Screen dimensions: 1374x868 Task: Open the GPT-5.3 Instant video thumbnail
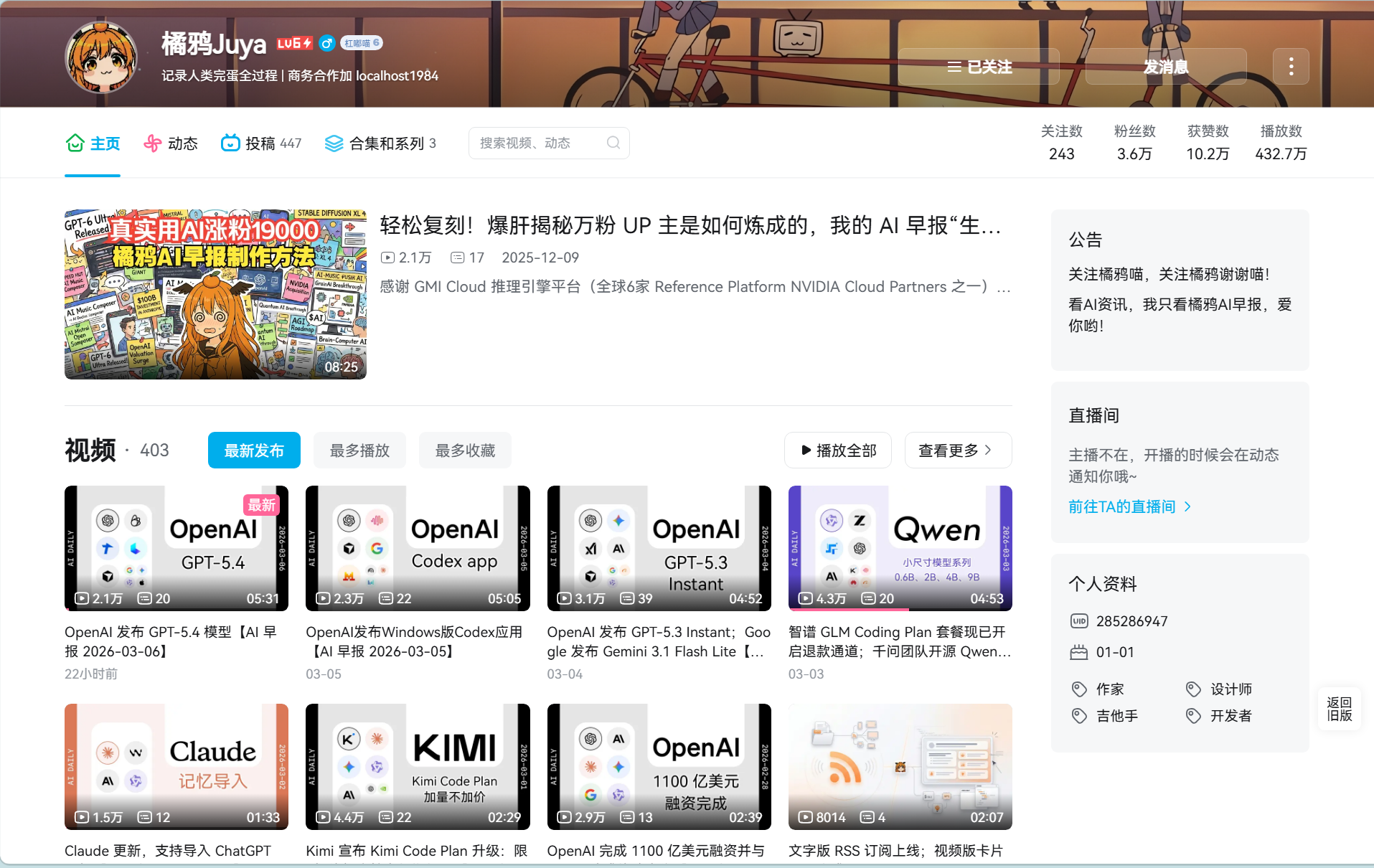[659, 549]
